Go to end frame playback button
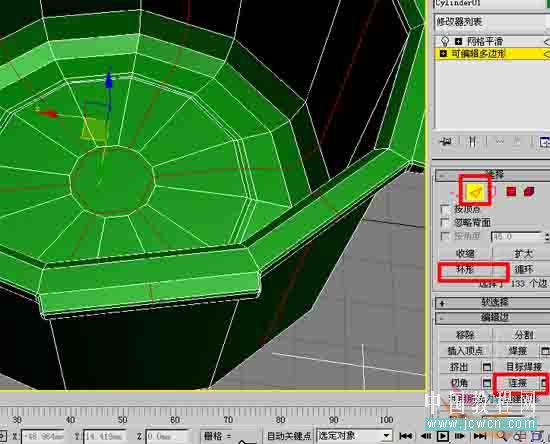 pos(480,436)
